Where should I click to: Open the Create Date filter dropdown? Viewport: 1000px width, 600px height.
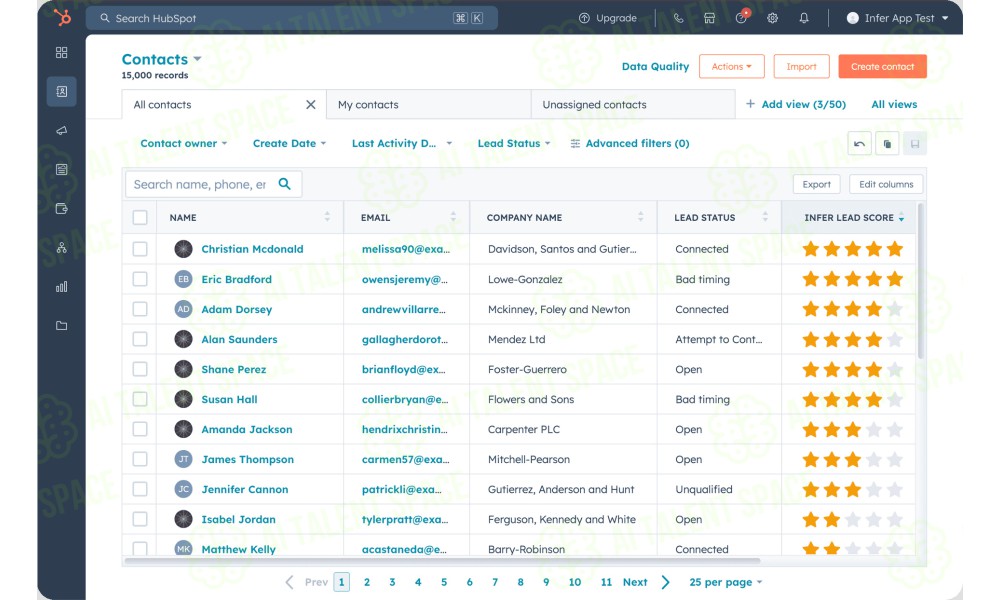[290, 143]
